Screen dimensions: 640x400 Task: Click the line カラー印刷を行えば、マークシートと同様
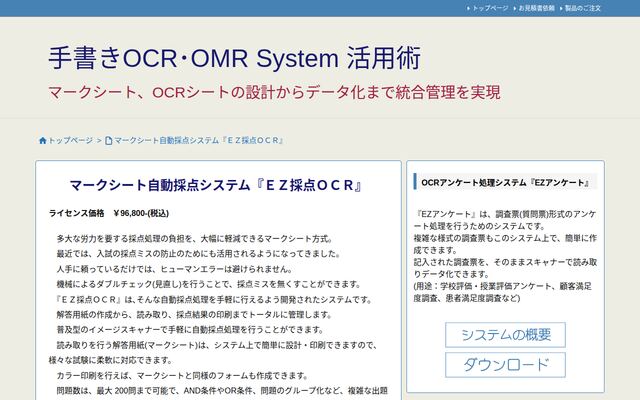(182, 376)
